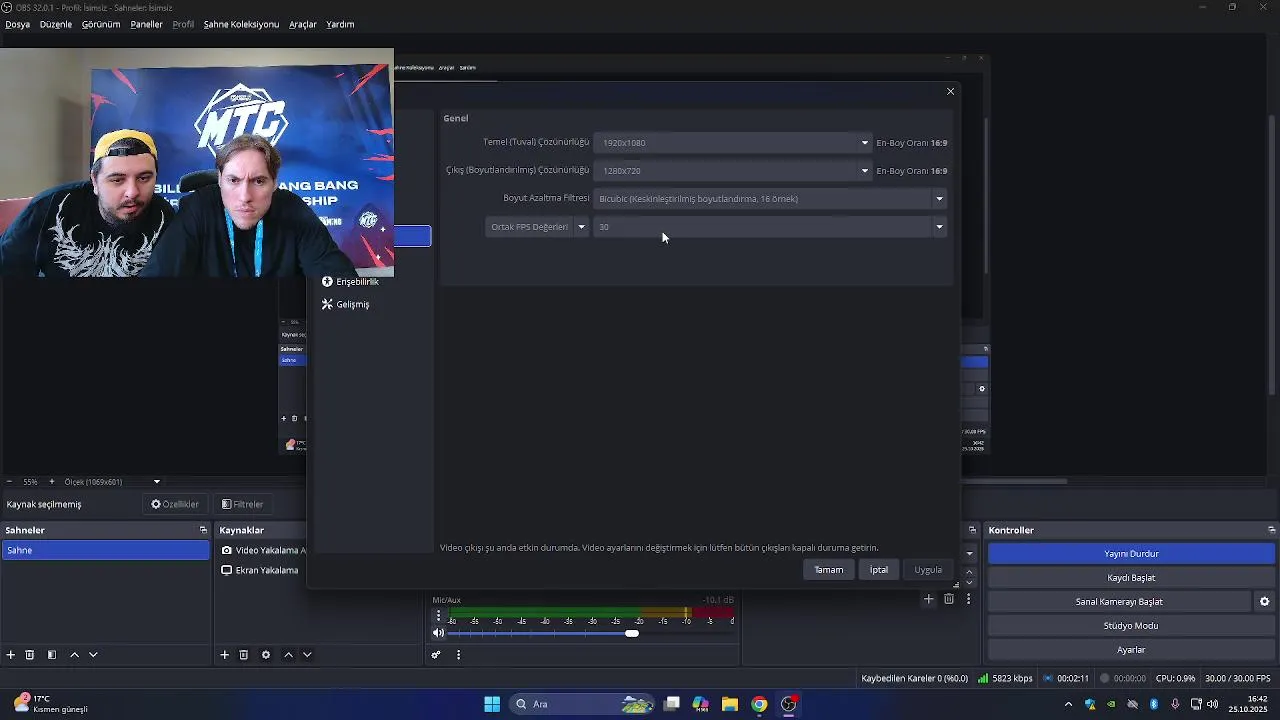Move scene up arrow in Sahneler

pos(74,655)
